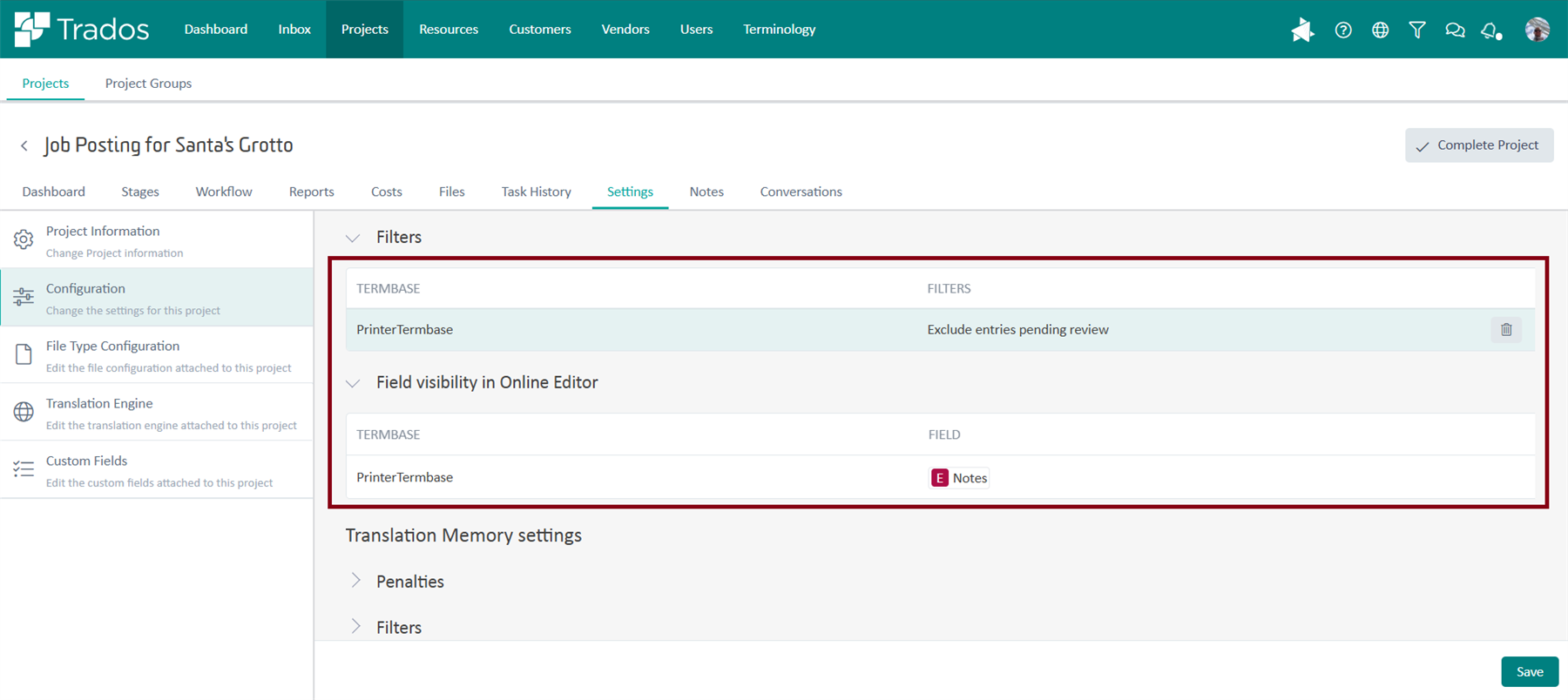
Task: Open the Users menu
Action: coord(696,29)
